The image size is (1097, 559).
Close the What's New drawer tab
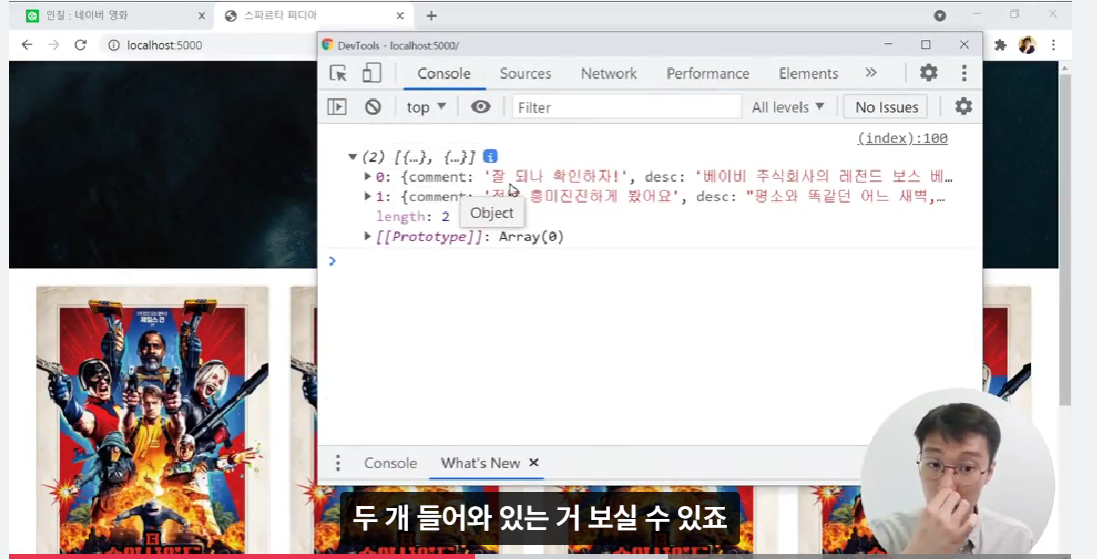click(534, 462)
